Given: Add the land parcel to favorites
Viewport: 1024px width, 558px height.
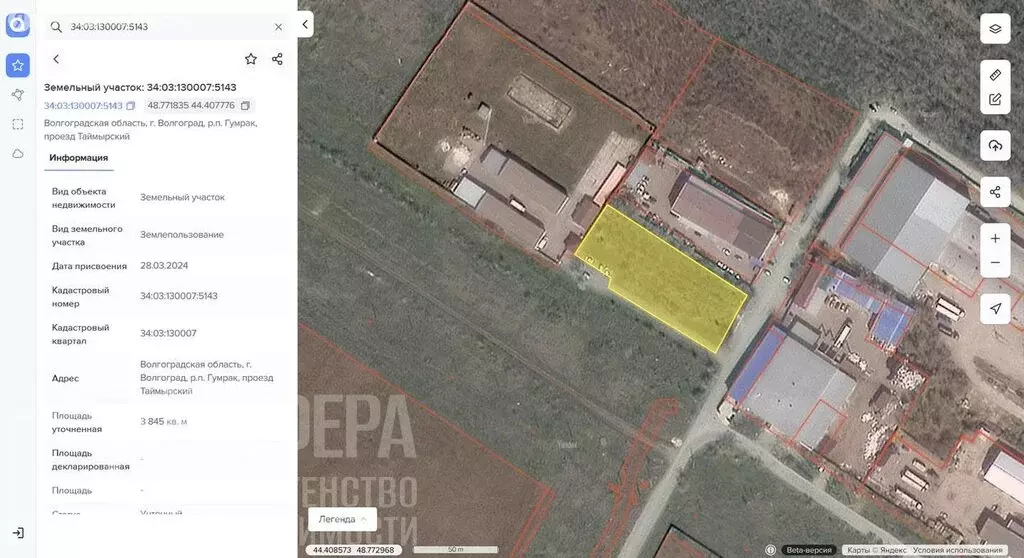Looking at the screenshot, I should coord(251,59).
